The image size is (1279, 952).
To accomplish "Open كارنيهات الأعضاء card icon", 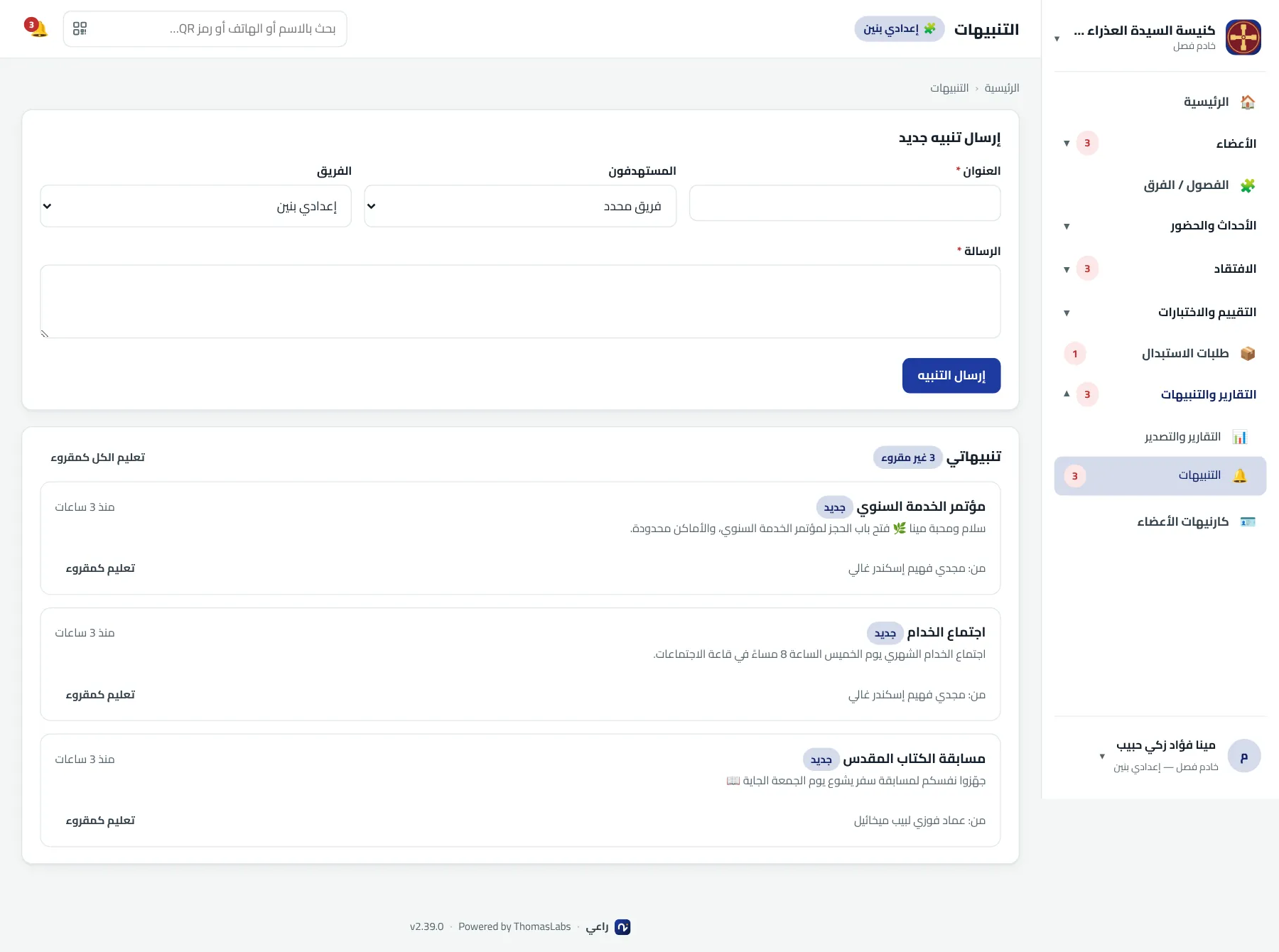I will click(x=1247, y=522).
